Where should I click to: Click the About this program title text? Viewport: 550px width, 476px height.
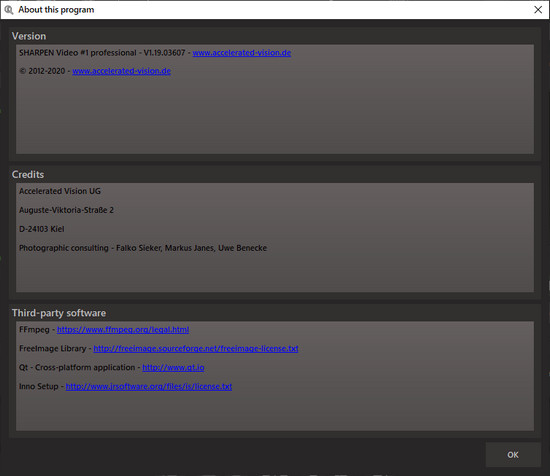pos(56,10)
